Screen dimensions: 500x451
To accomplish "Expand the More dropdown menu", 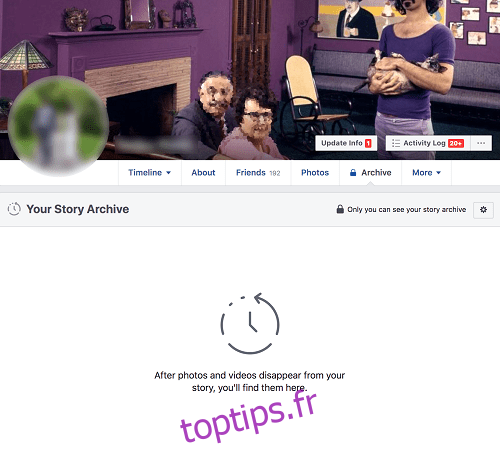I will pos(426,173).
